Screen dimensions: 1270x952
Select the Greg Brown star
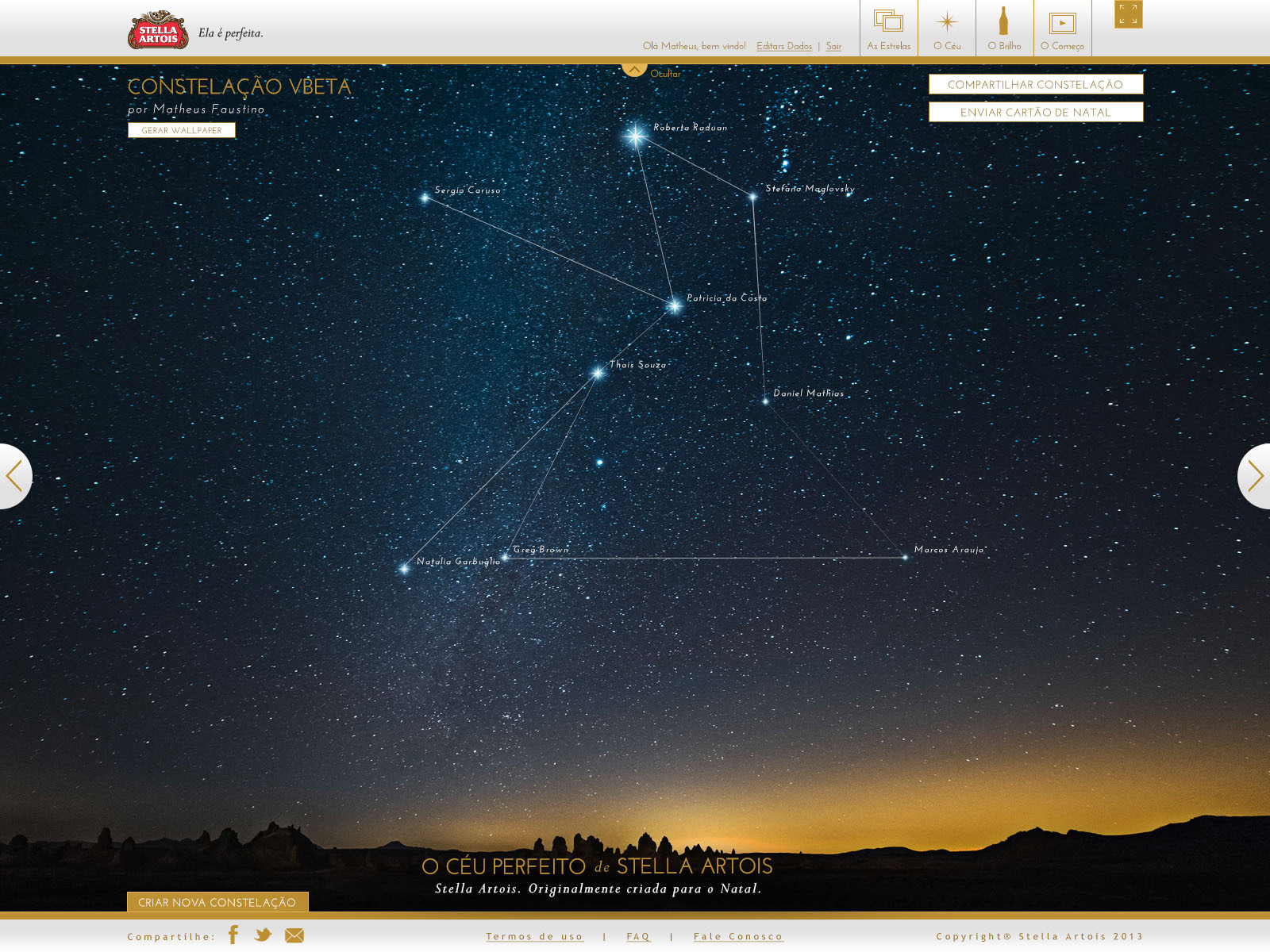click(x=505, y=557)
